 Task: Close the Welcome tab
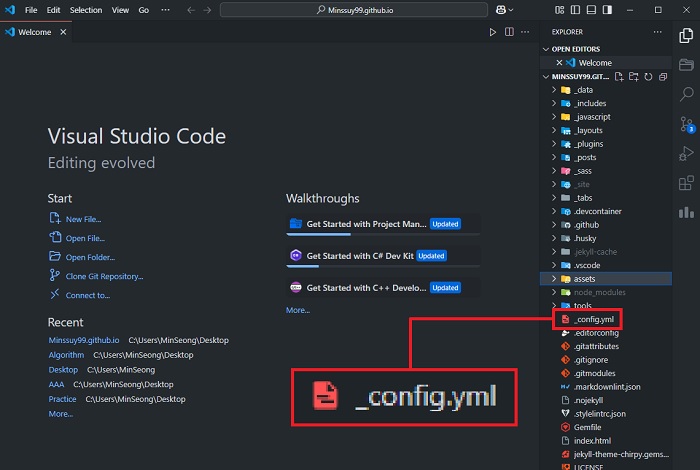[x=64, y=32]
